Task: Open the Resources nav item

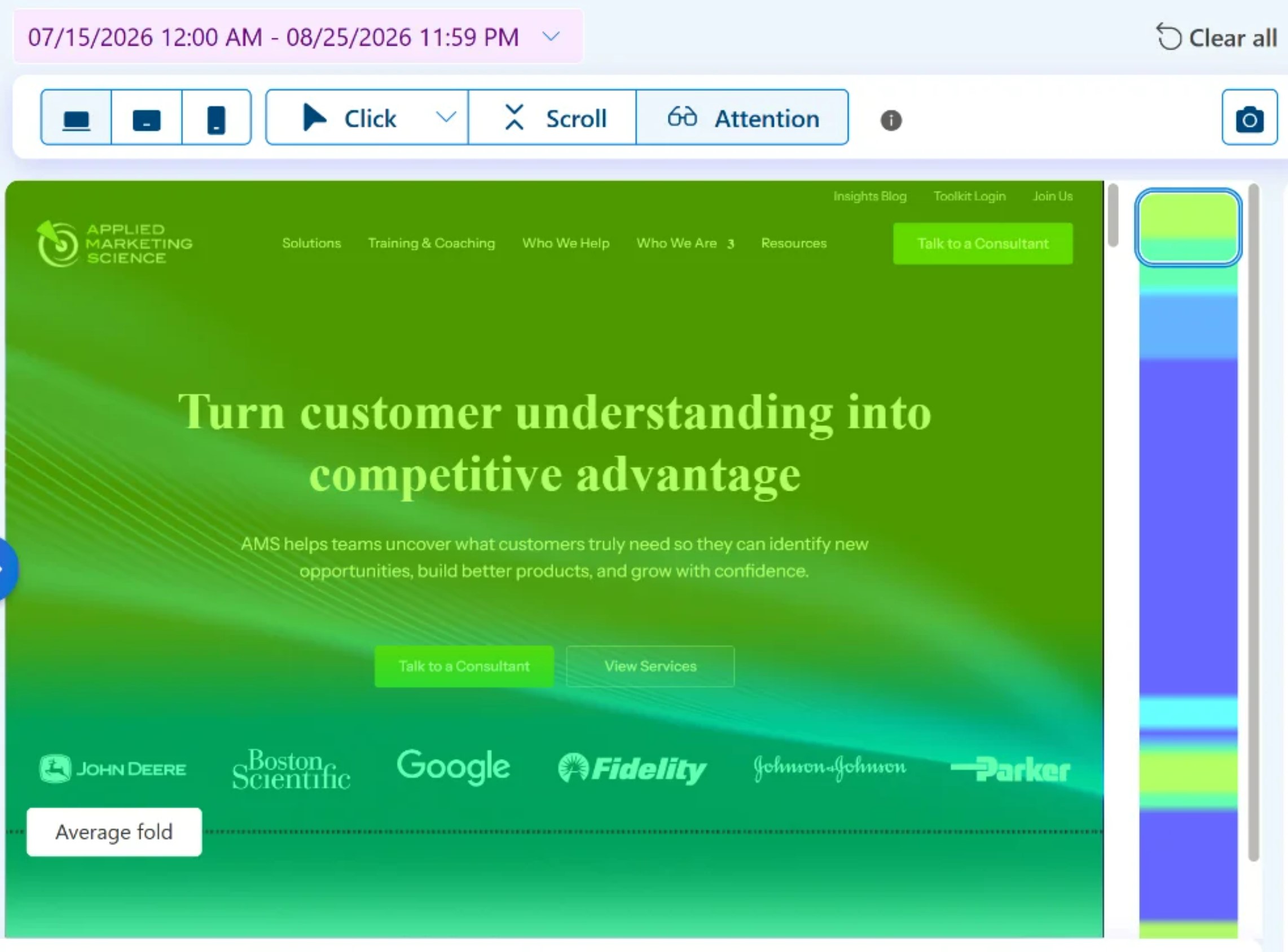Action: point(793,243)
